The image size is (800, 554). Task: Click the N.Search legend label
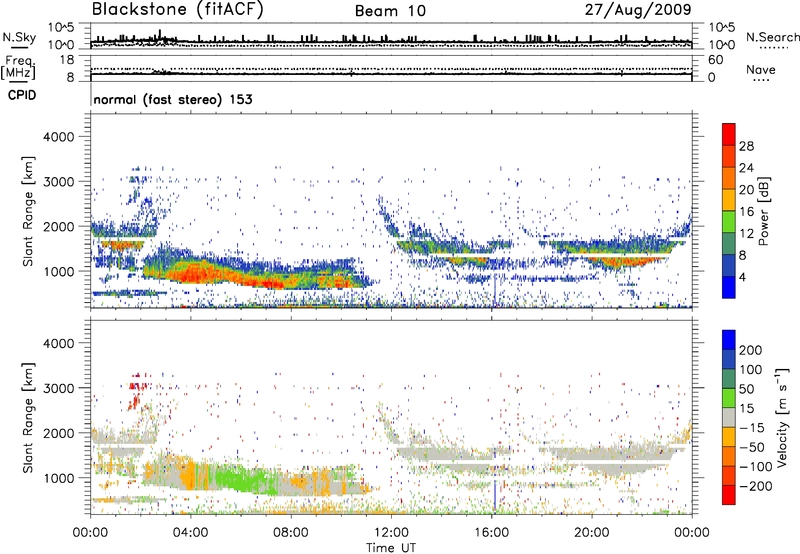(x=773, y=37)
